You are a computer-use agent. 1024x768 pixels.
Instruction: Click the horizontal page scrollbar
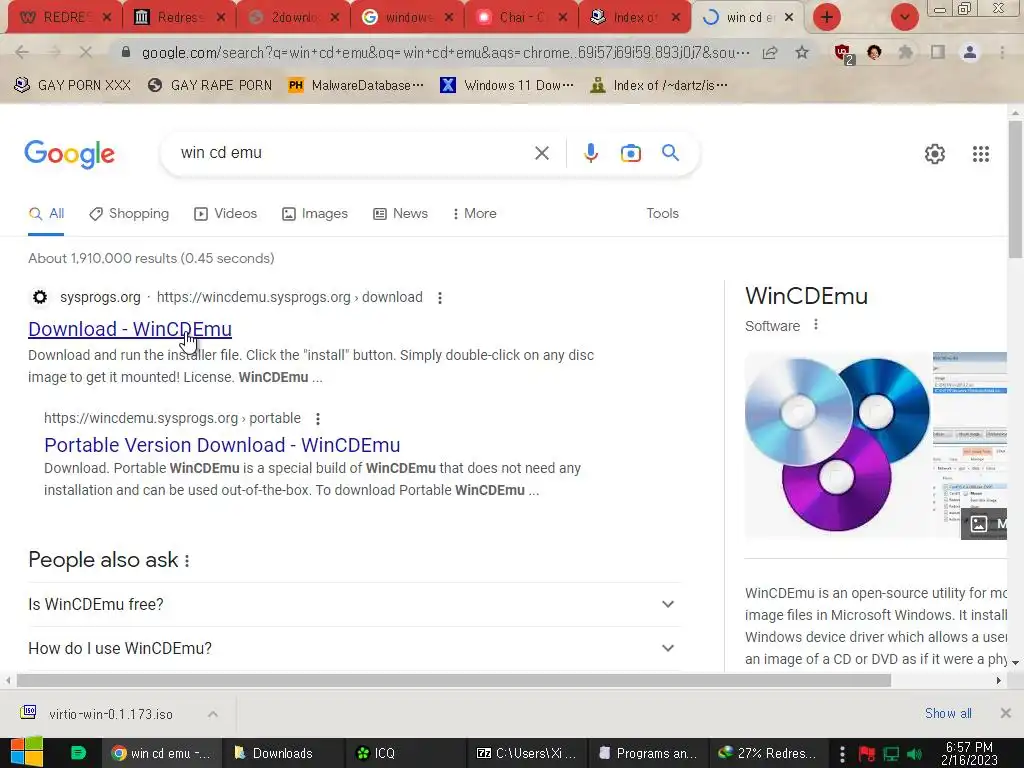click(454, 680)
